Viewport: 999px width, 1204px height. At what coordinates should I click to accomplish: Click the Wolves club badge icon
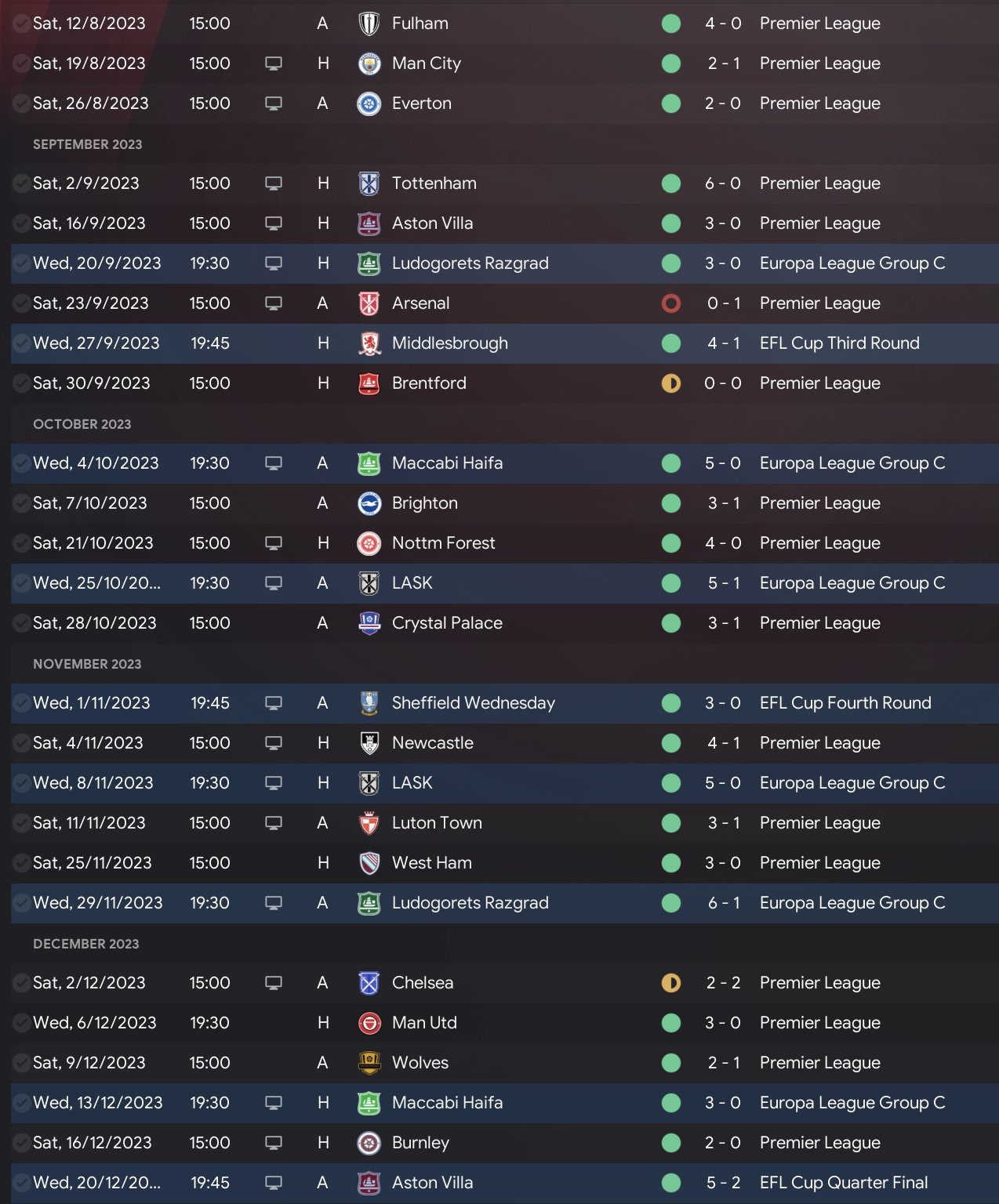369,1063
